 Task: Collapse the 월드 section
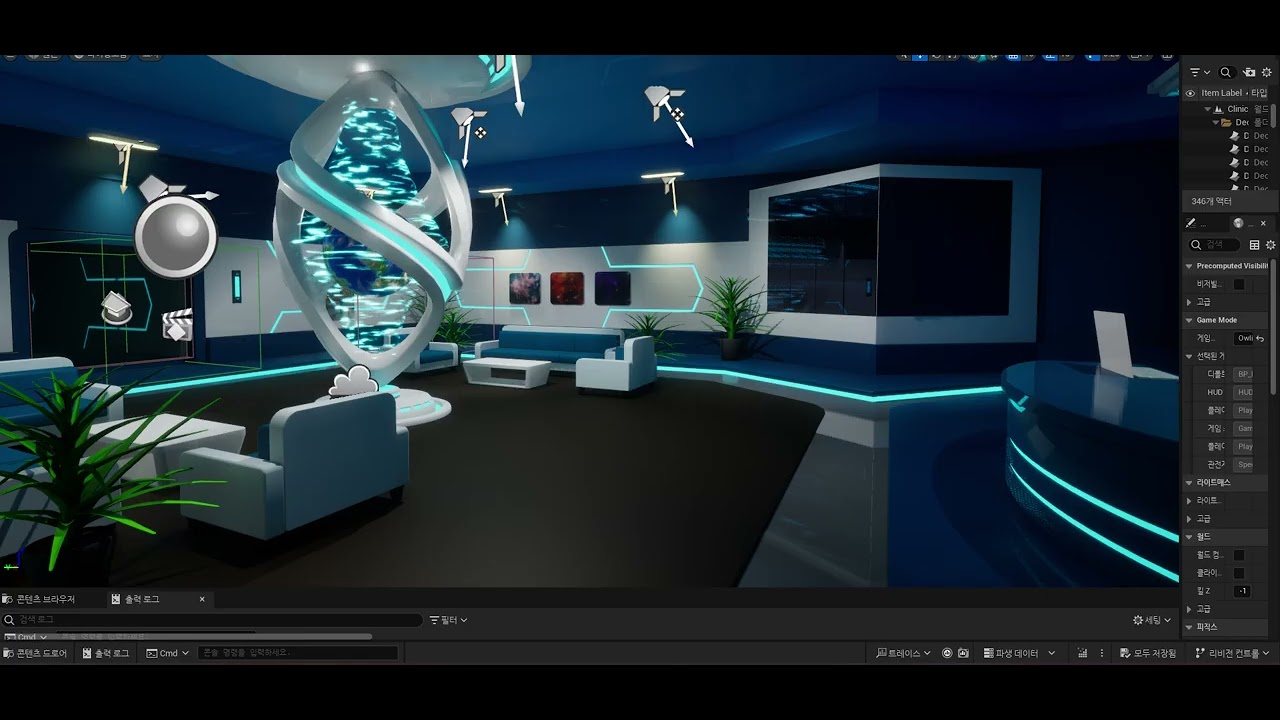click(1189, 536)
